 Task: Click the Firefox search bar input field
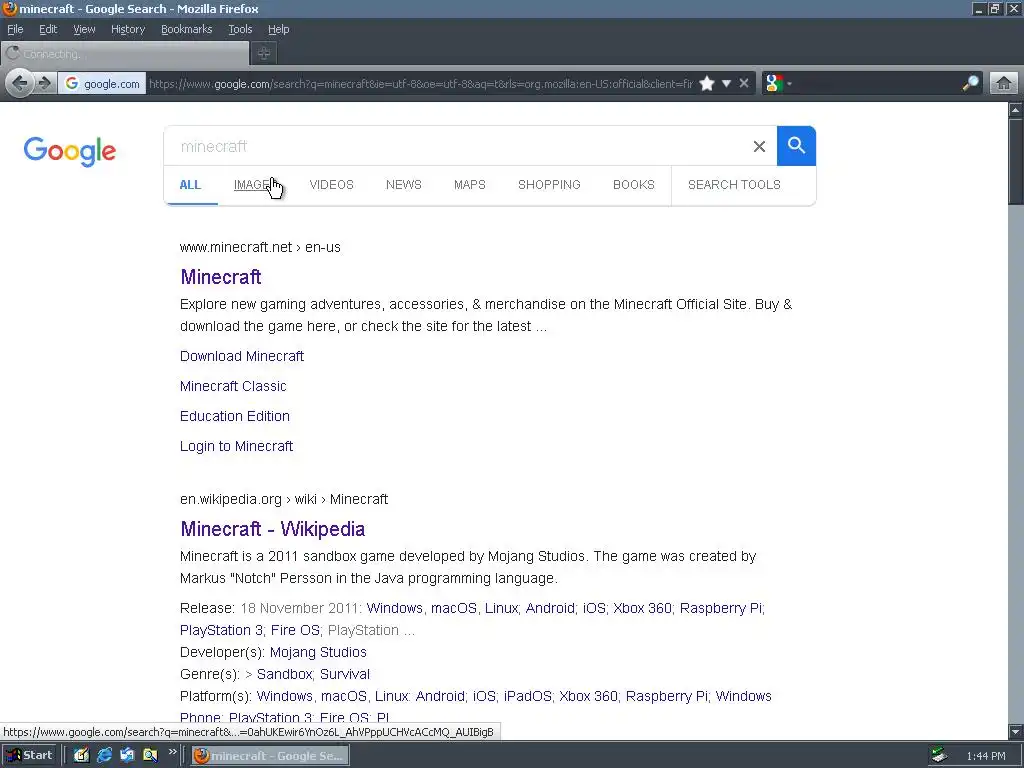[877, 84]
